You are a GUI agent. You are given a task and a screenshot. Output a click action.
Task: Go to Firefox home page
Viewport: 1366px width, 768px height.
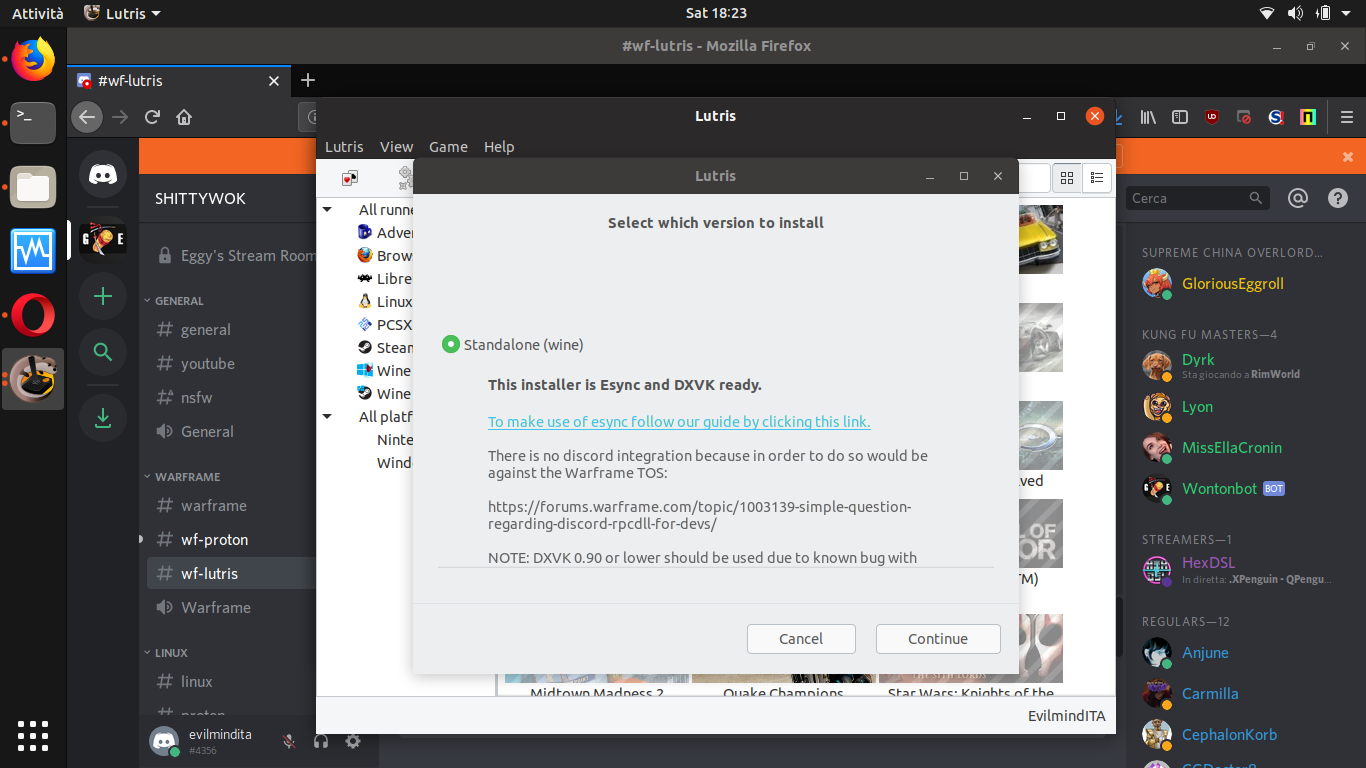click(184, 117)
